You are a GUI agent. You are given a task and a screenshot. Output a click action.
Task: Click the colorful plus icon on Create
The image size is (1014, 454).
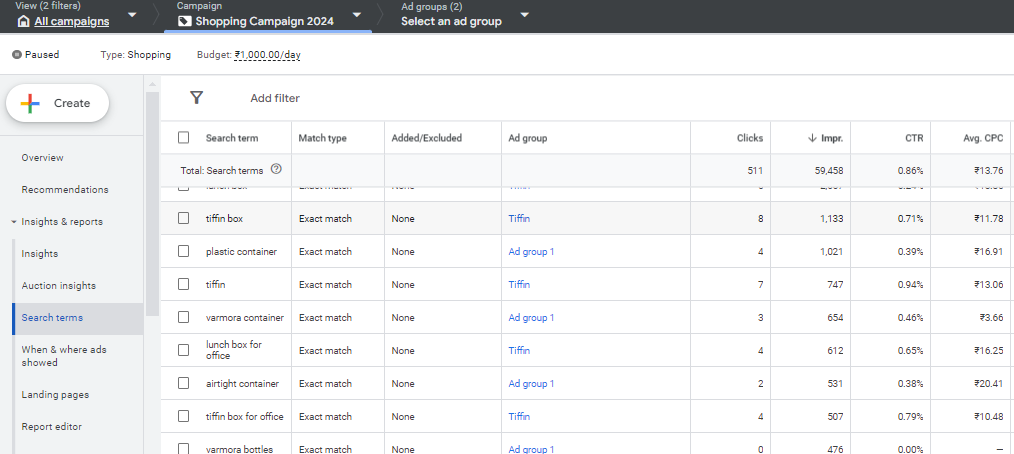click(x=31, y=103)
